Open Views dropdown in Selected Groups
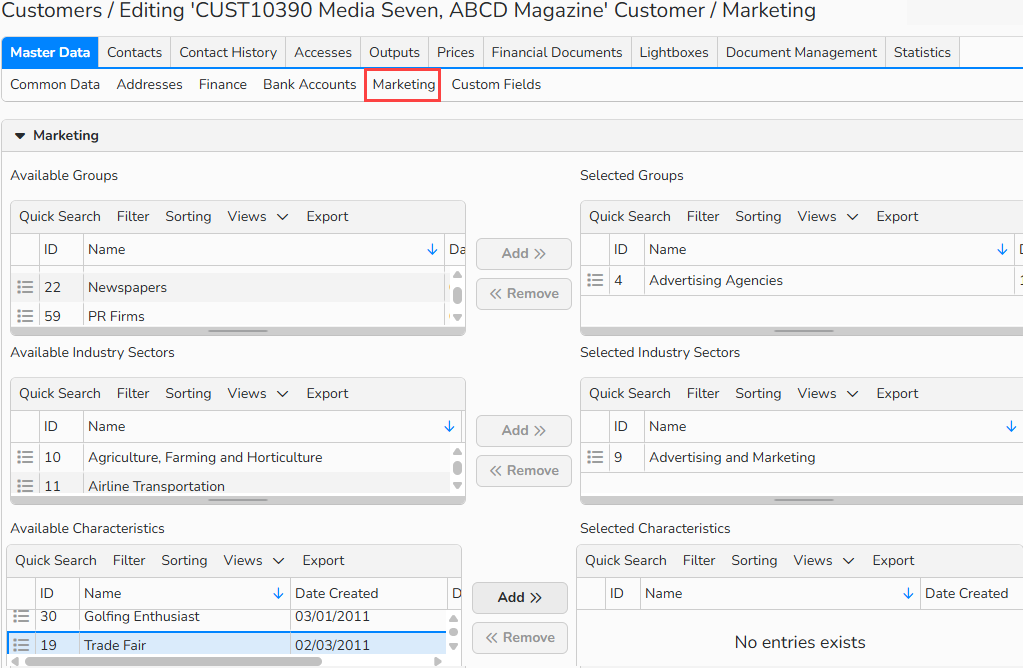 pyautogui.click(x=827, y=217)
